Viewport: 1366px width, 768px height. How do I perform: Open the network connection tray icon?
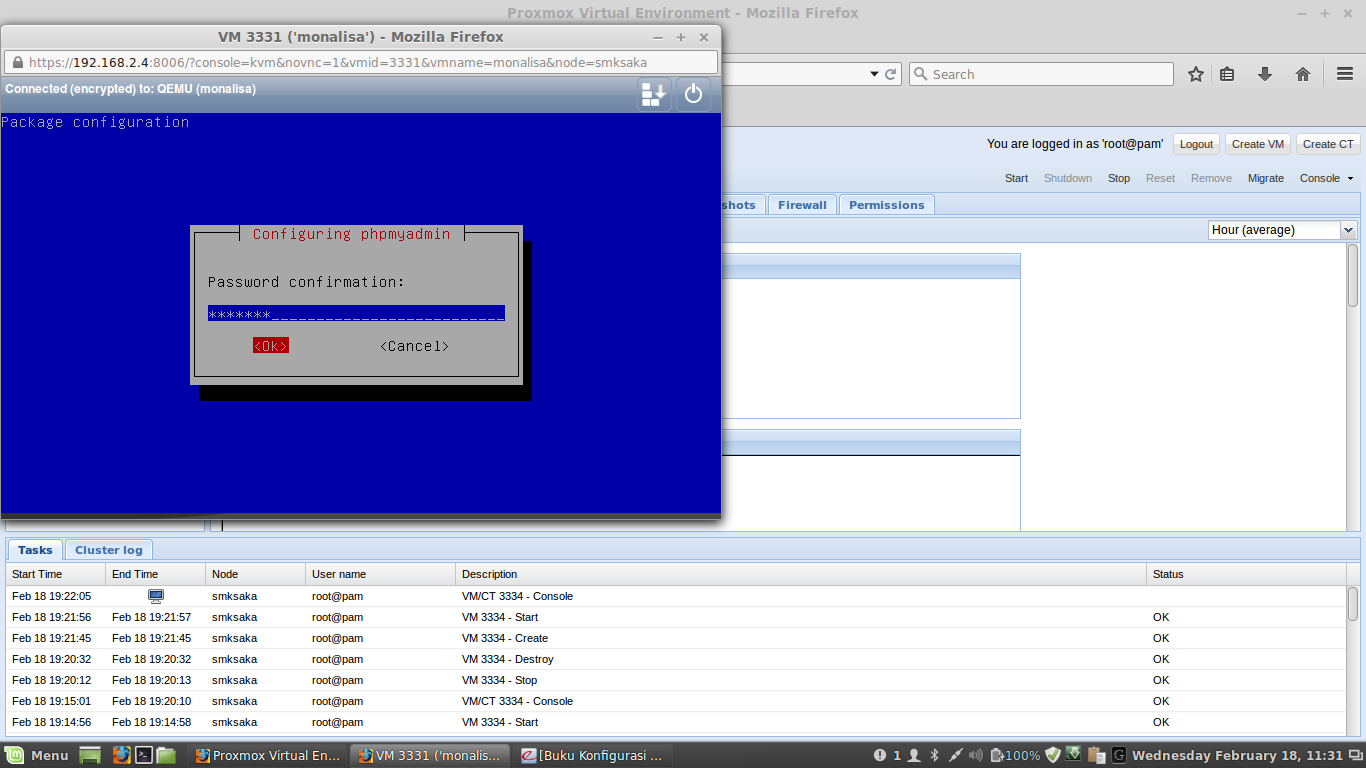955,755
